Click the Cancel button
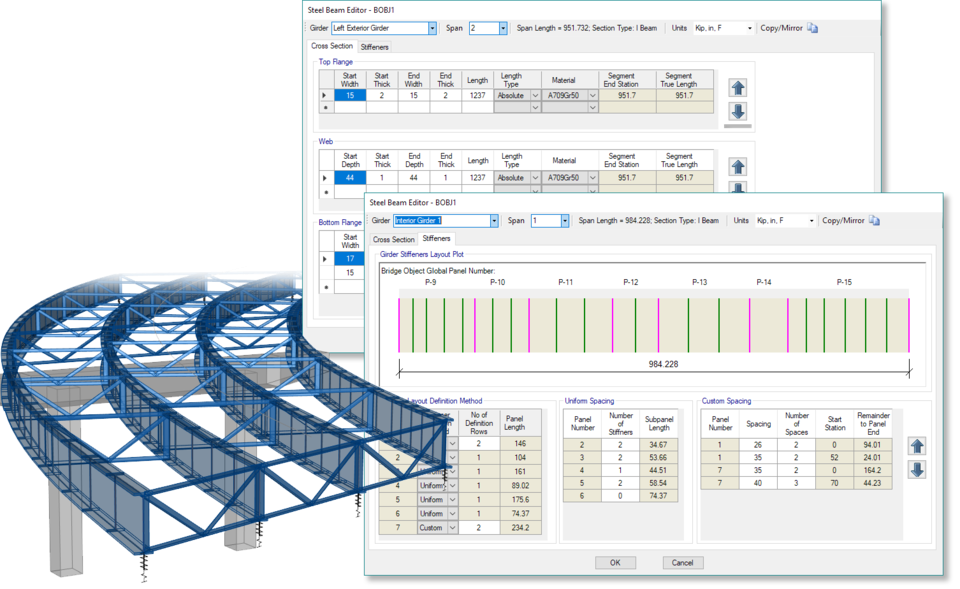Screen dimensions: 960x589 click(683, 563)
